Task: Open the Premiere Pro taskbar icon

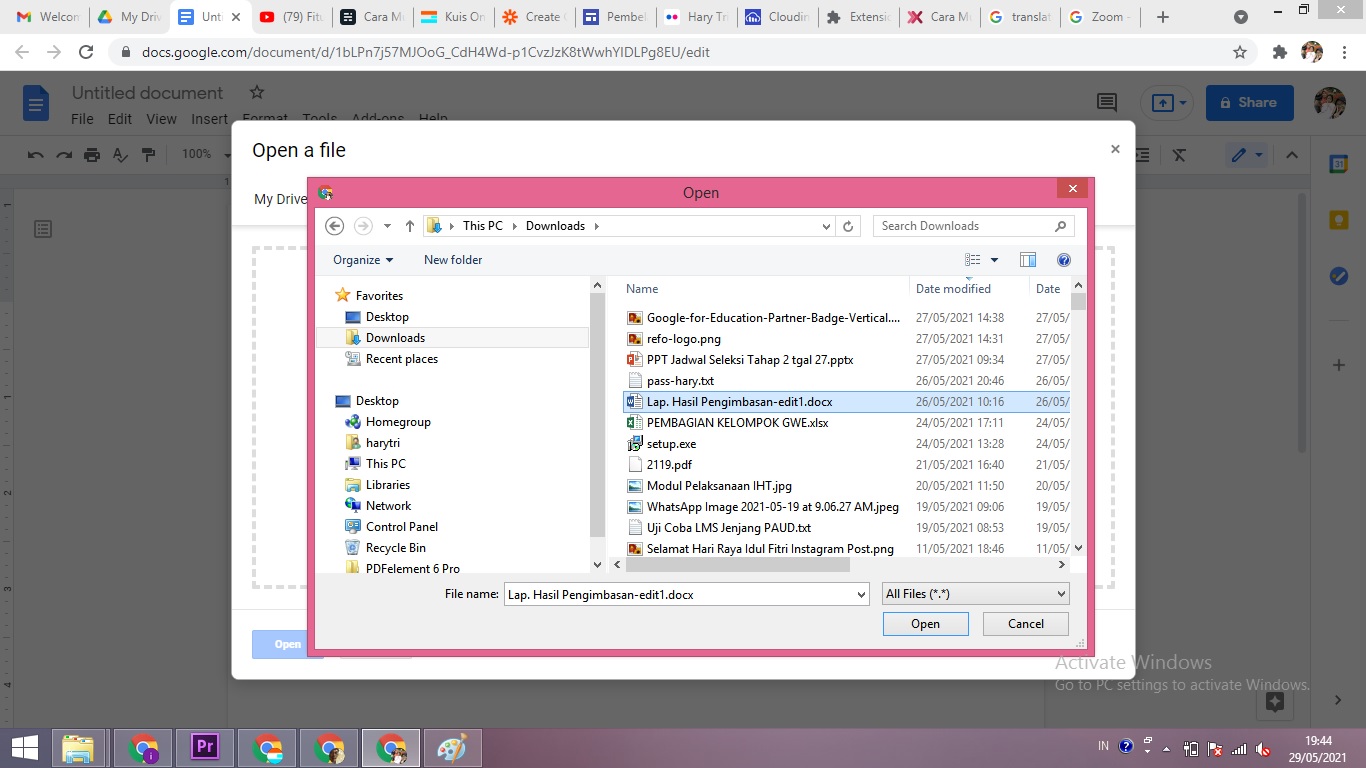Action: coord(205,747)
